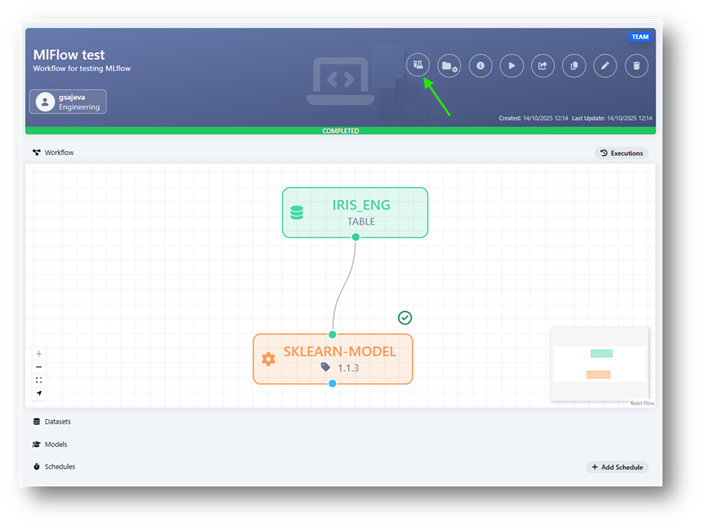704x528 pixels.
Task: Run the workflow with the play button
Action: [x=511, y=66]
